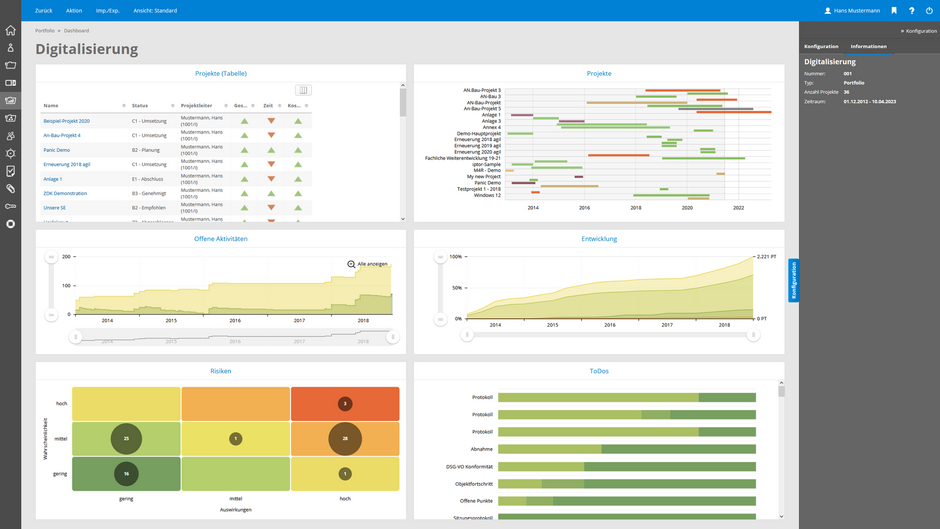Open the checklist icon in left sidebar

coord(10,171)
